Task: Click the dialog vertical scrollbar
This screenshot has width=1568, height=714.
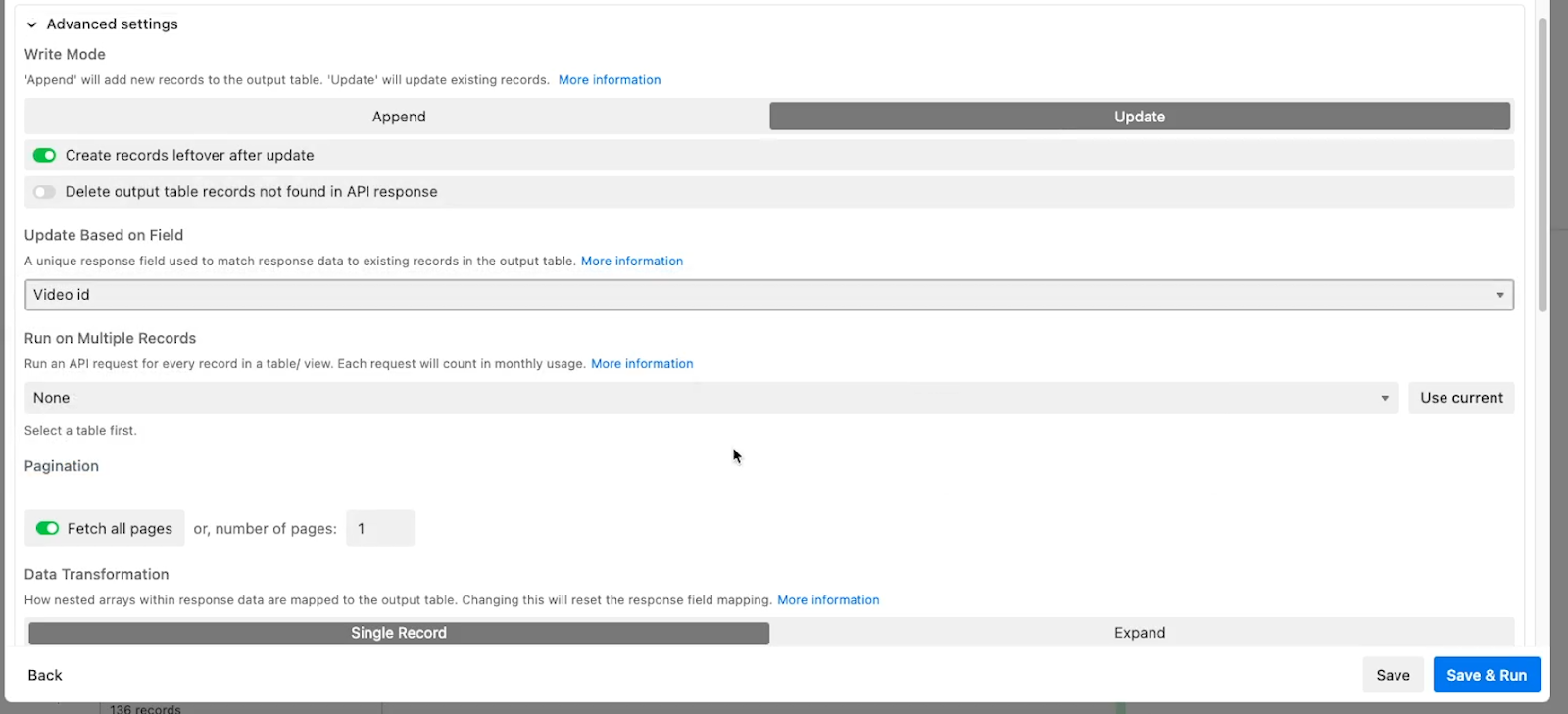Action: click(1543, 165)
